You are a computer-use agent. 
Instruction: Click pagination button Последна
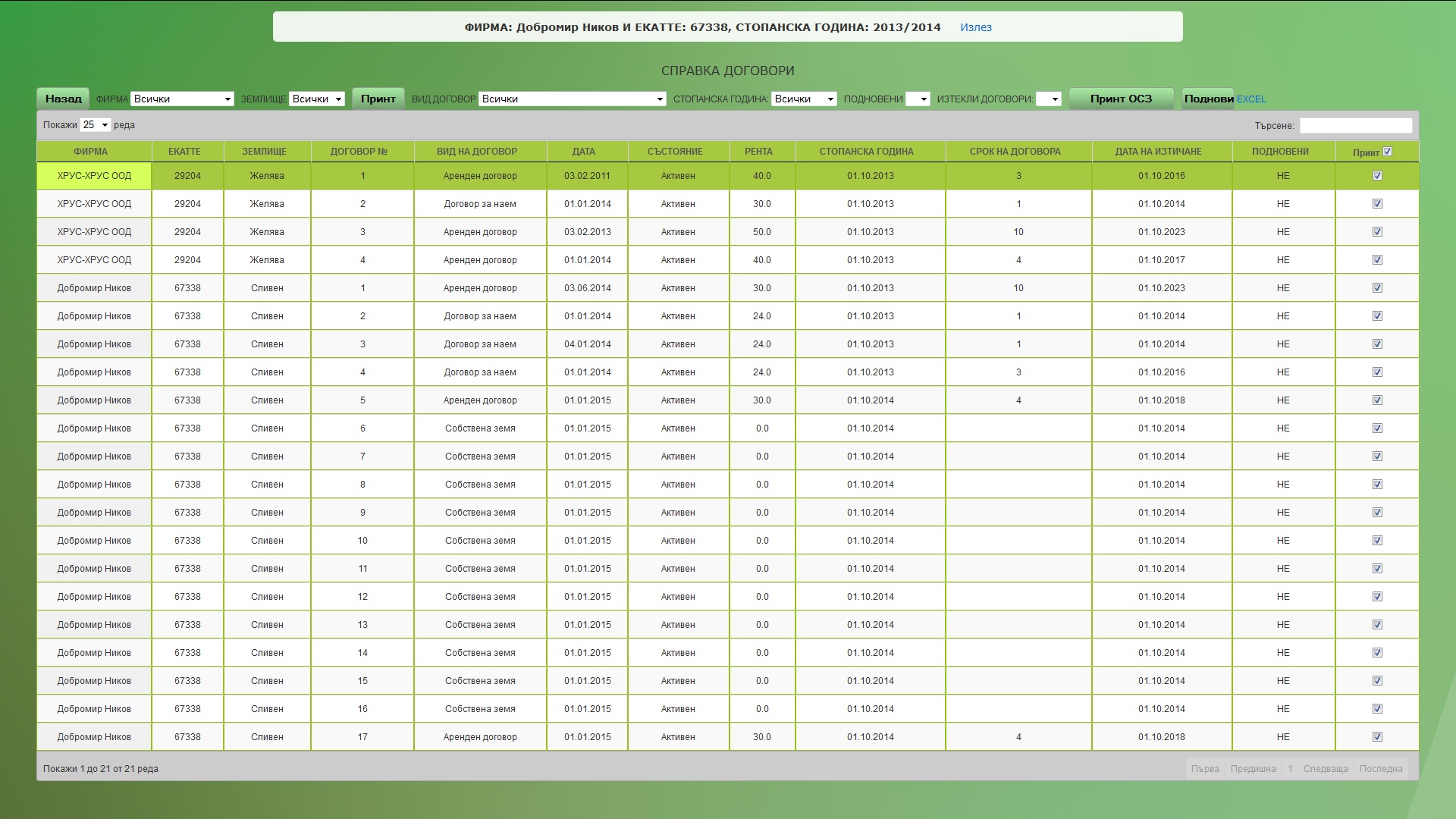coord(1381,769)
